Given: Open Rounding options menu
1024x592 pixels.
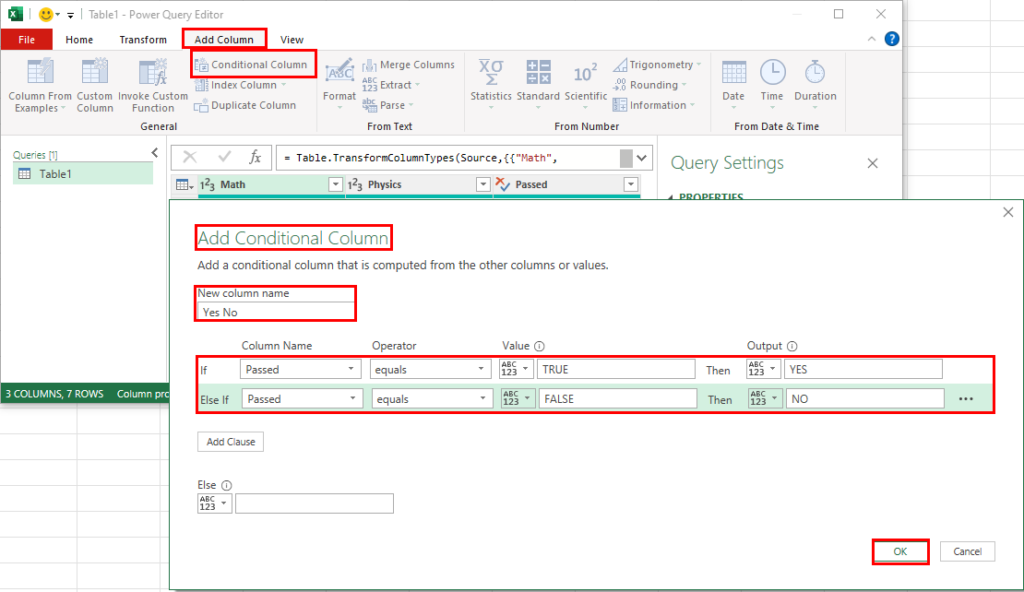Looking at the screenshot, I should click(650, 85).
